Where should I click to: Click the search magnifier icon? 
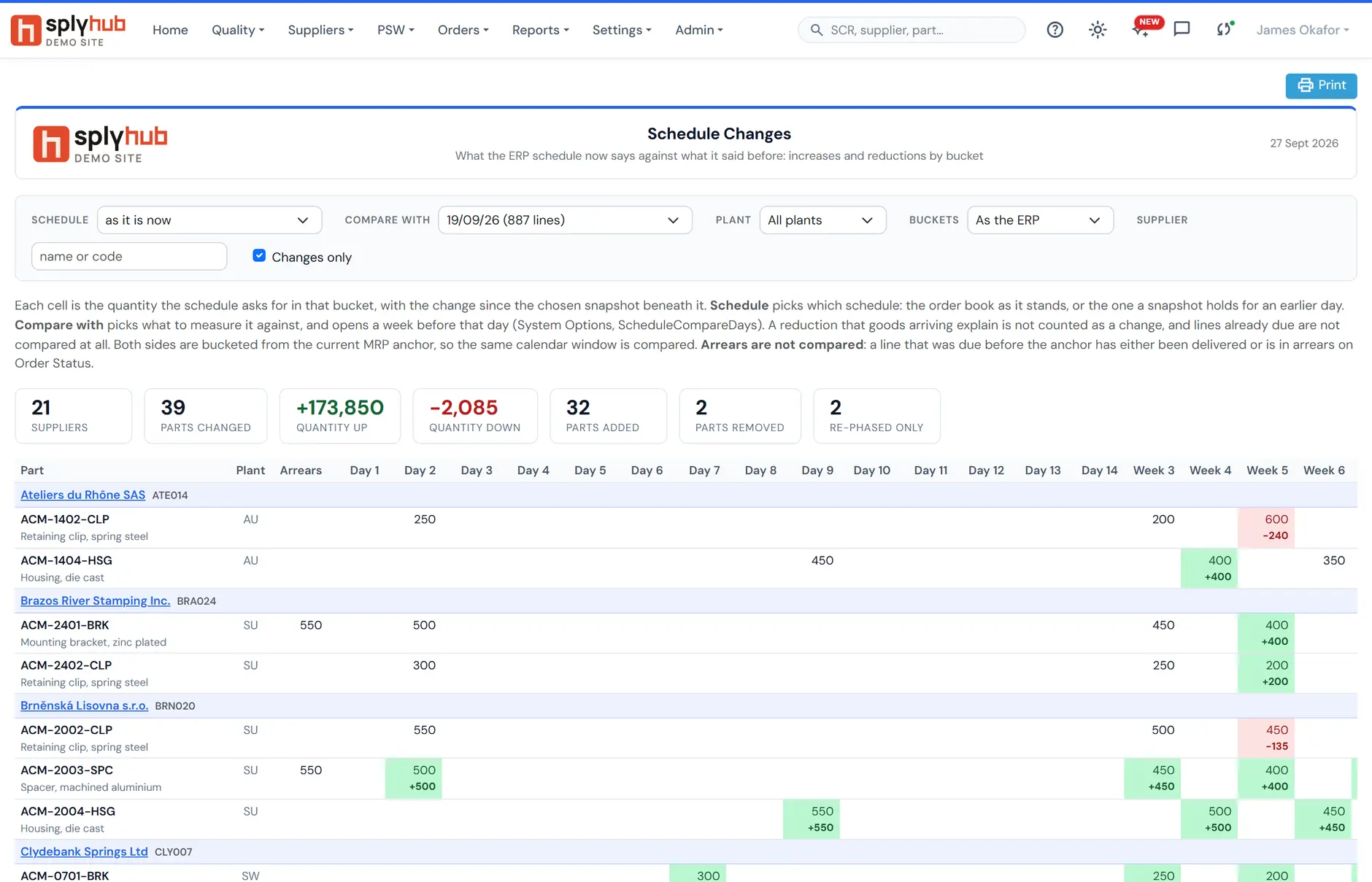tap(817, 30)
